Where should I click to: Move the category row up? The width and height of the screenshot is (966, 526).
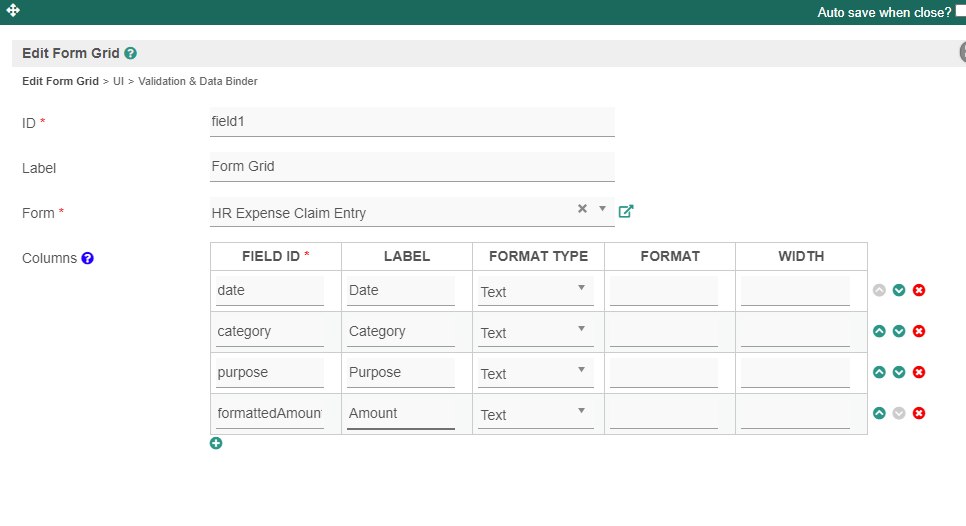(879, 331)
